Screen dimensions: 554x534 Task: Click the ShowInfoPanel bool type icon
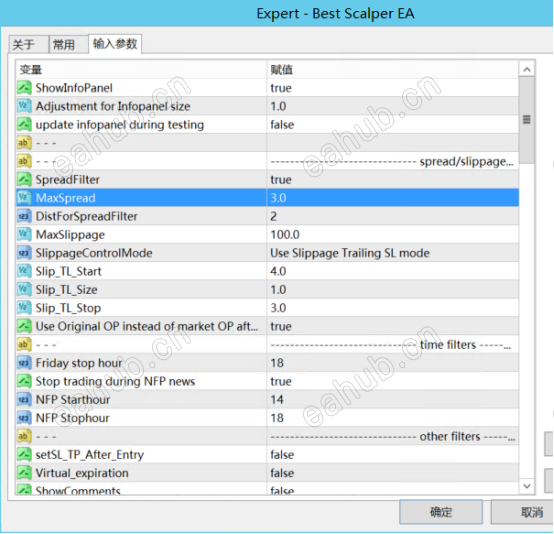(24, 88)
